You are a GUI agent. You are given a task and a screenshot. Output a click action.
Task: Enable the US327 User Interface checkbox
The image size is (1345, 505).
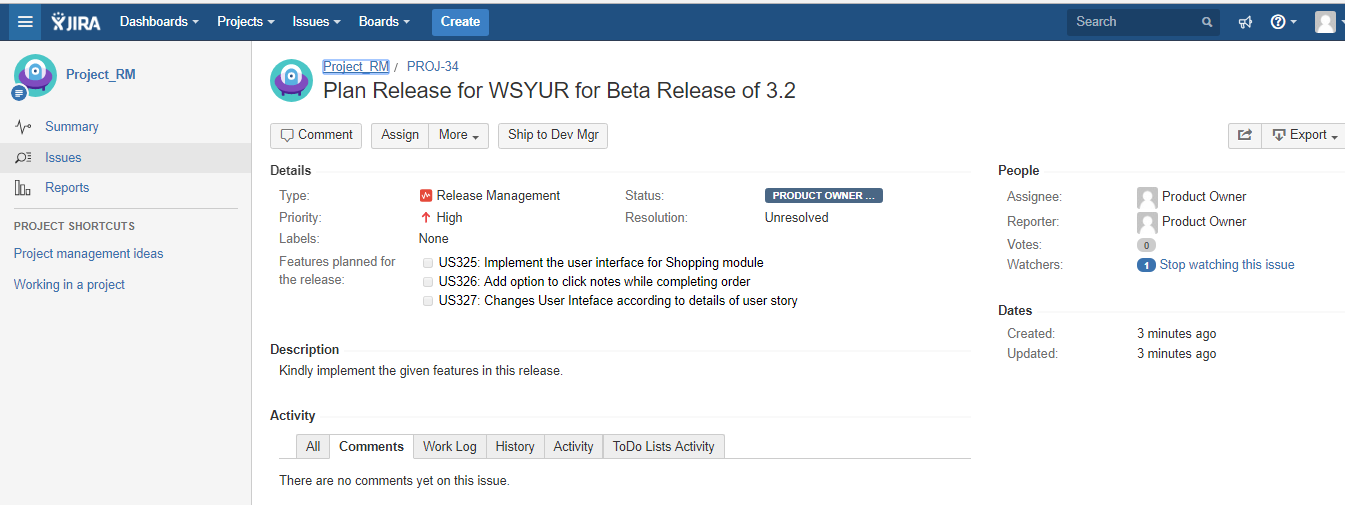428,301
